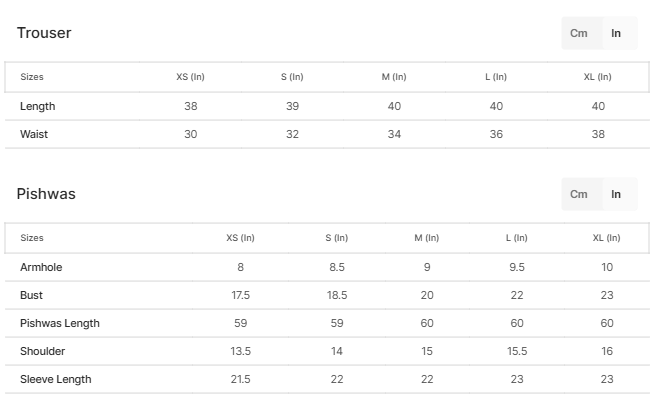Click the Trouser Length row label

coord(38,106)
